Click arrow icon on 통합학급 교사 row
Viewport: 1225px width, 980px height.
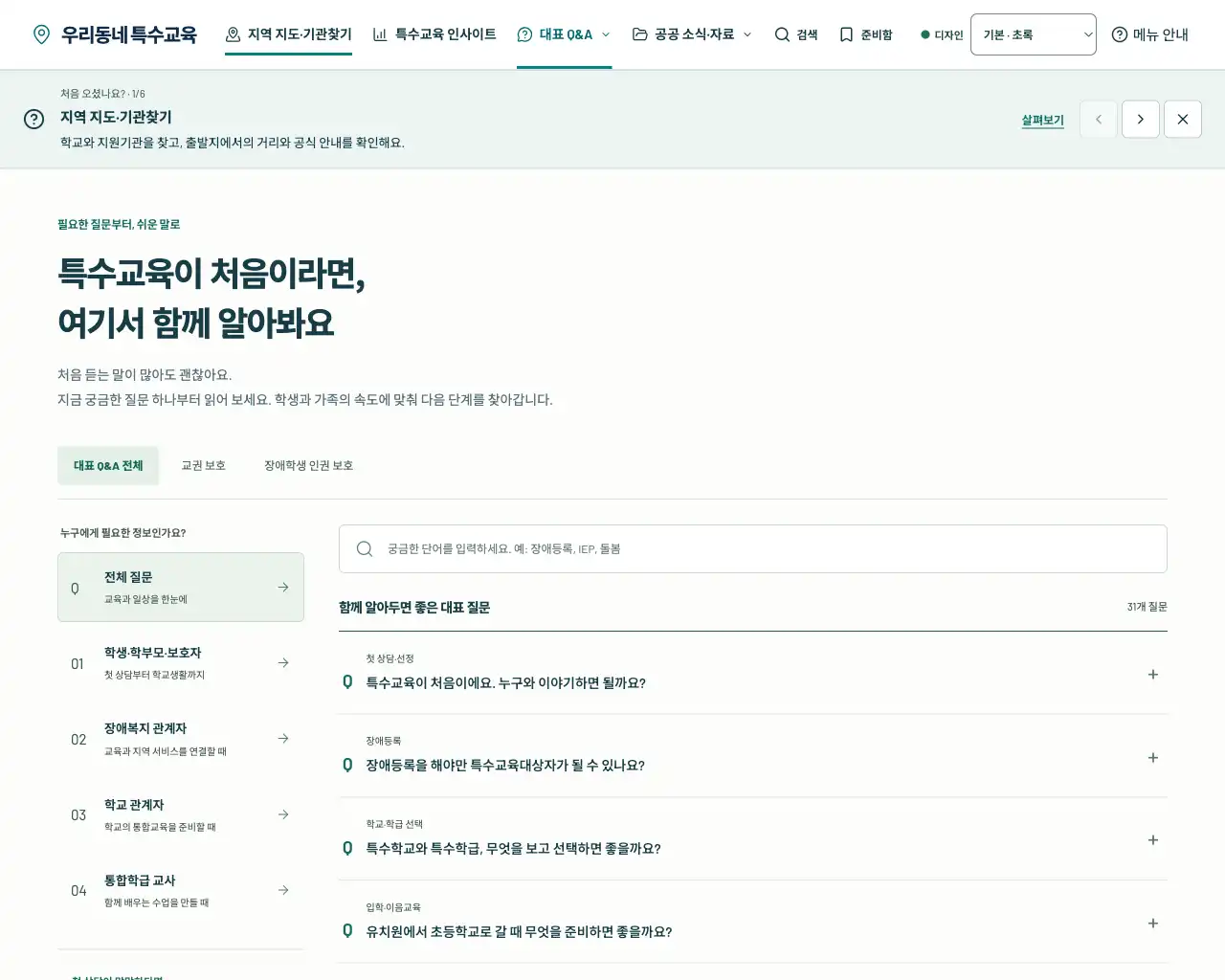coord(283,891)
